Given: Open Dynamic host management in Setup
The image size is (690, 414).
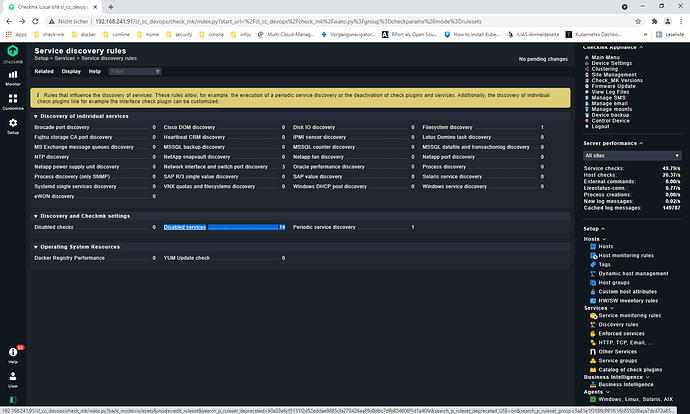Looking at the screenshot, I should click(x=633, y=273).
